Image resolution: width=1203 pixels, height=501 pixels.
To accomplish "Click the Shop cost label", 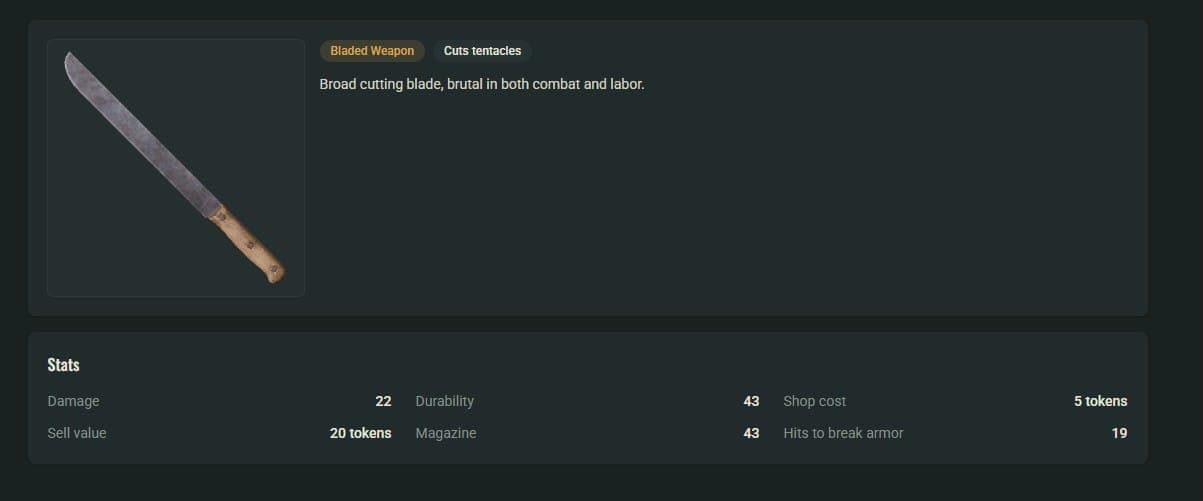I will (x=814, y=401).
